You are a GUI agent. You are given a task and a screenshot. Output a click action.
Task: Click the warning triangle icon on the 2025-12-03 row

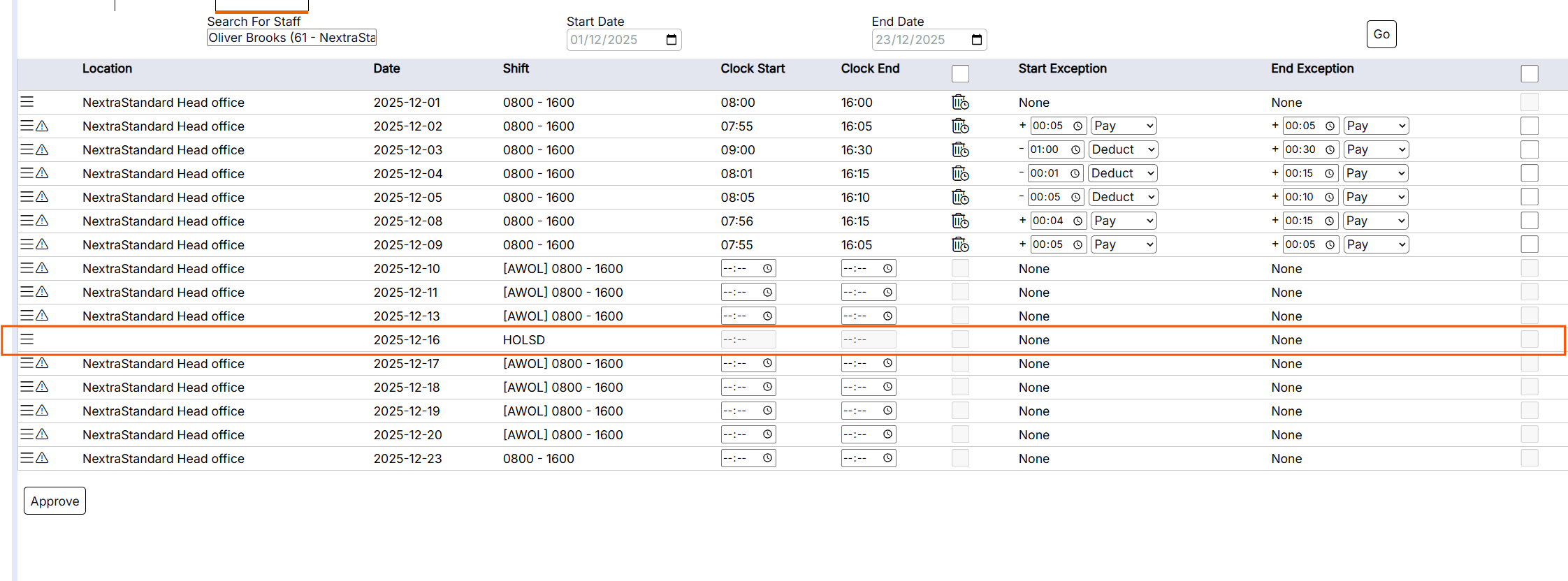click(x=42, y=149)
